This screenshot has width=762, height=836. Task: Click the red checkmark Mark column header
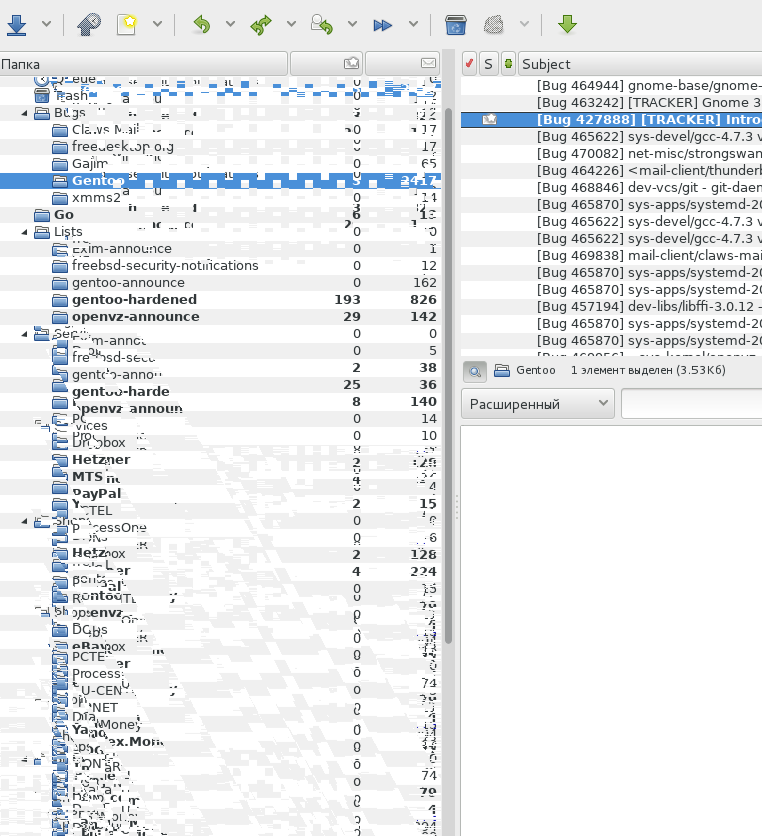click(469, 64)
